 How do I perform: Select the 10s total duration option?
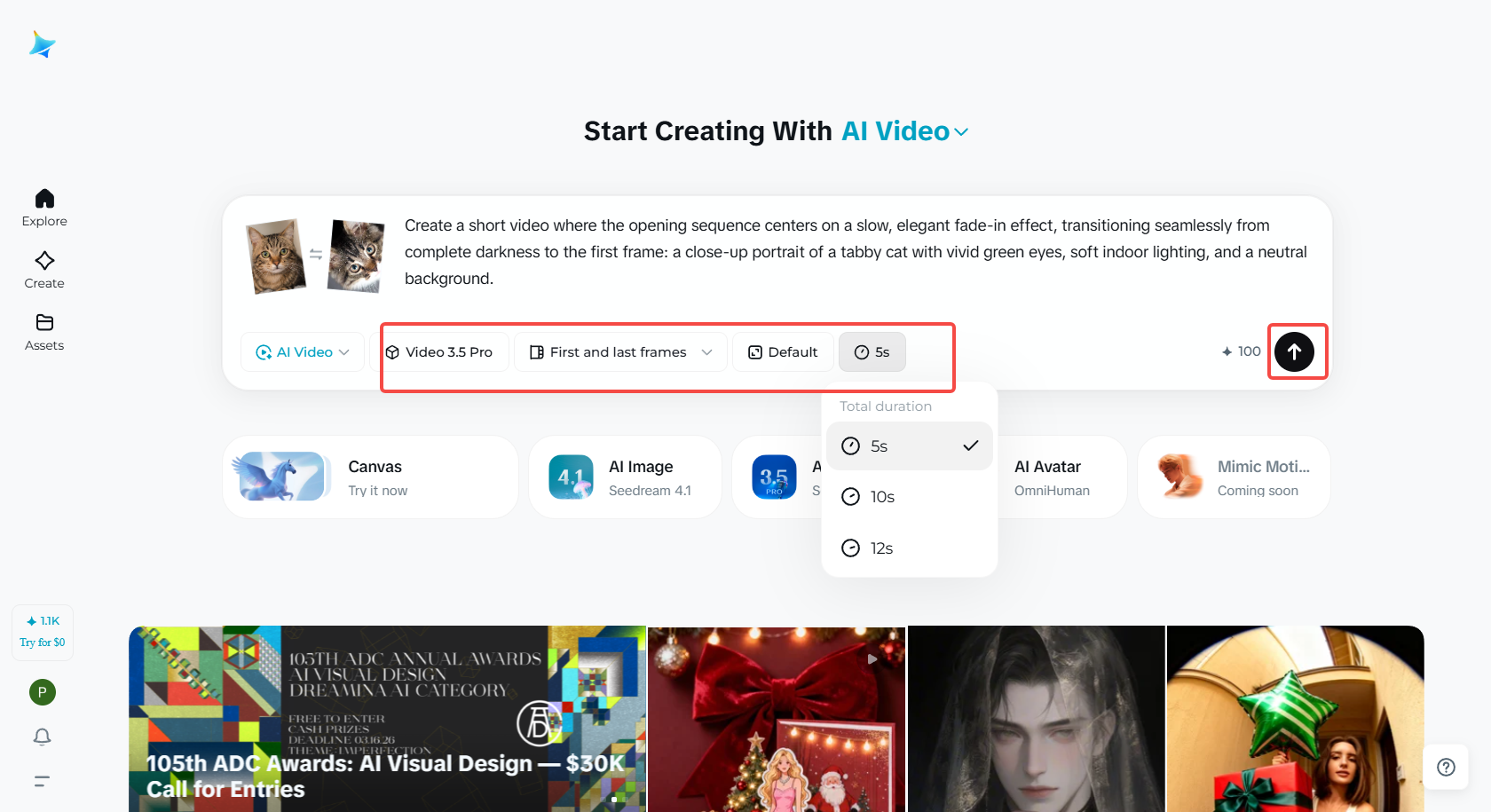[x=910, y=497]
